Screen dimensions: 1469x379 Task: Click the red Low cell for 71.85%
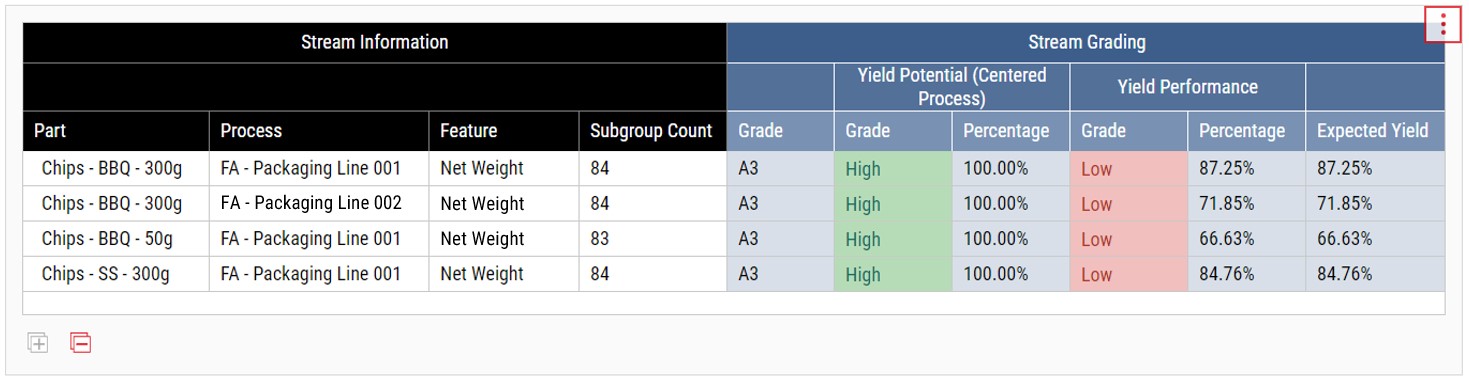tap(1129, 204)
